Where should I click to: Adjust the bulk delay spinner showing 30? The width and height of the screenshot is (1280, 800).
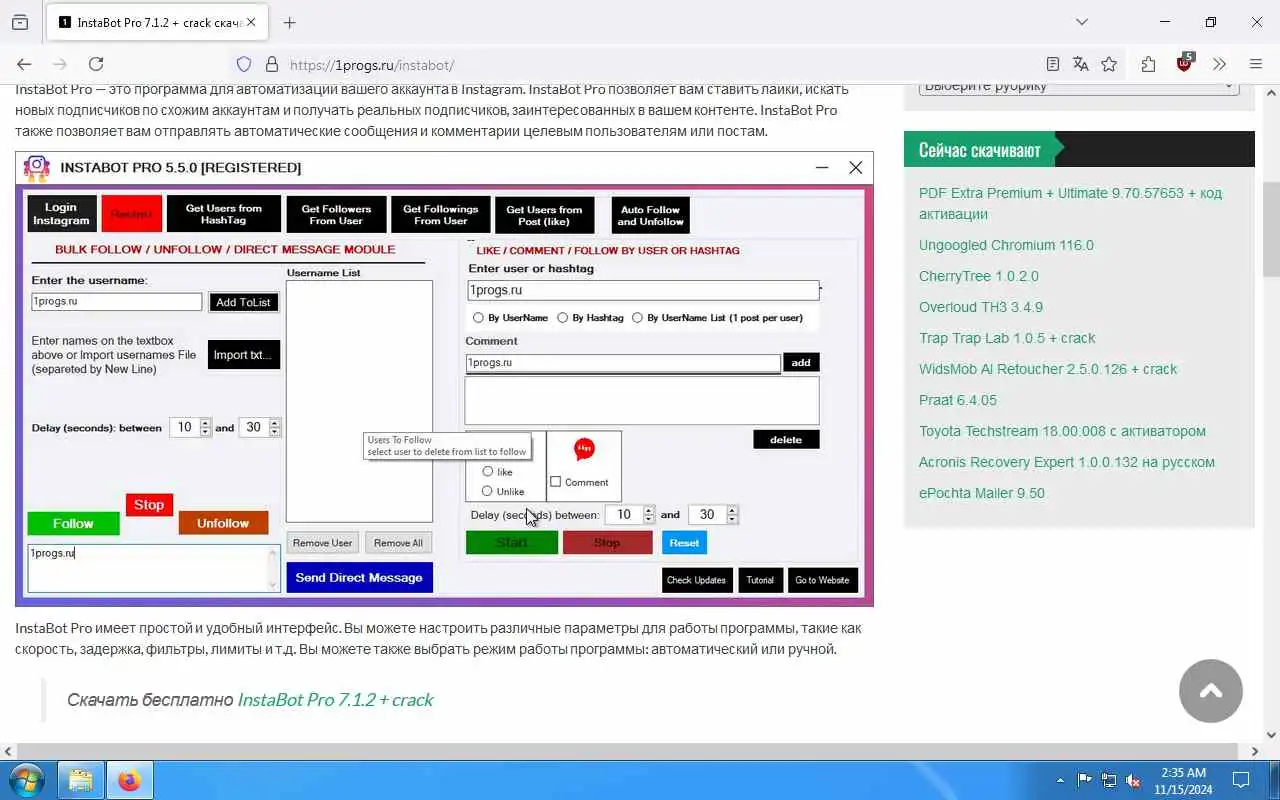275,427
